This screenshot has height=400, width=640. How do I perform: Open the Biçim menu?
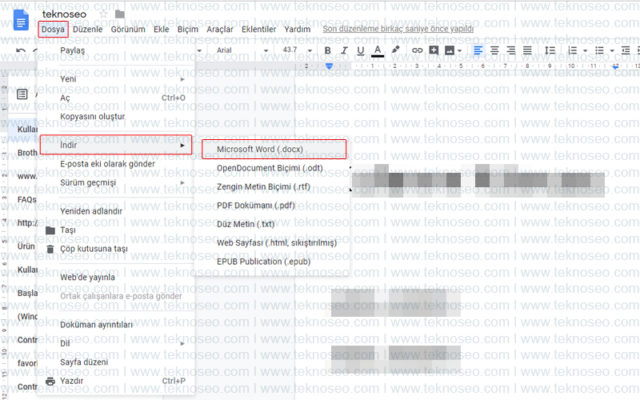coord(187,29)
